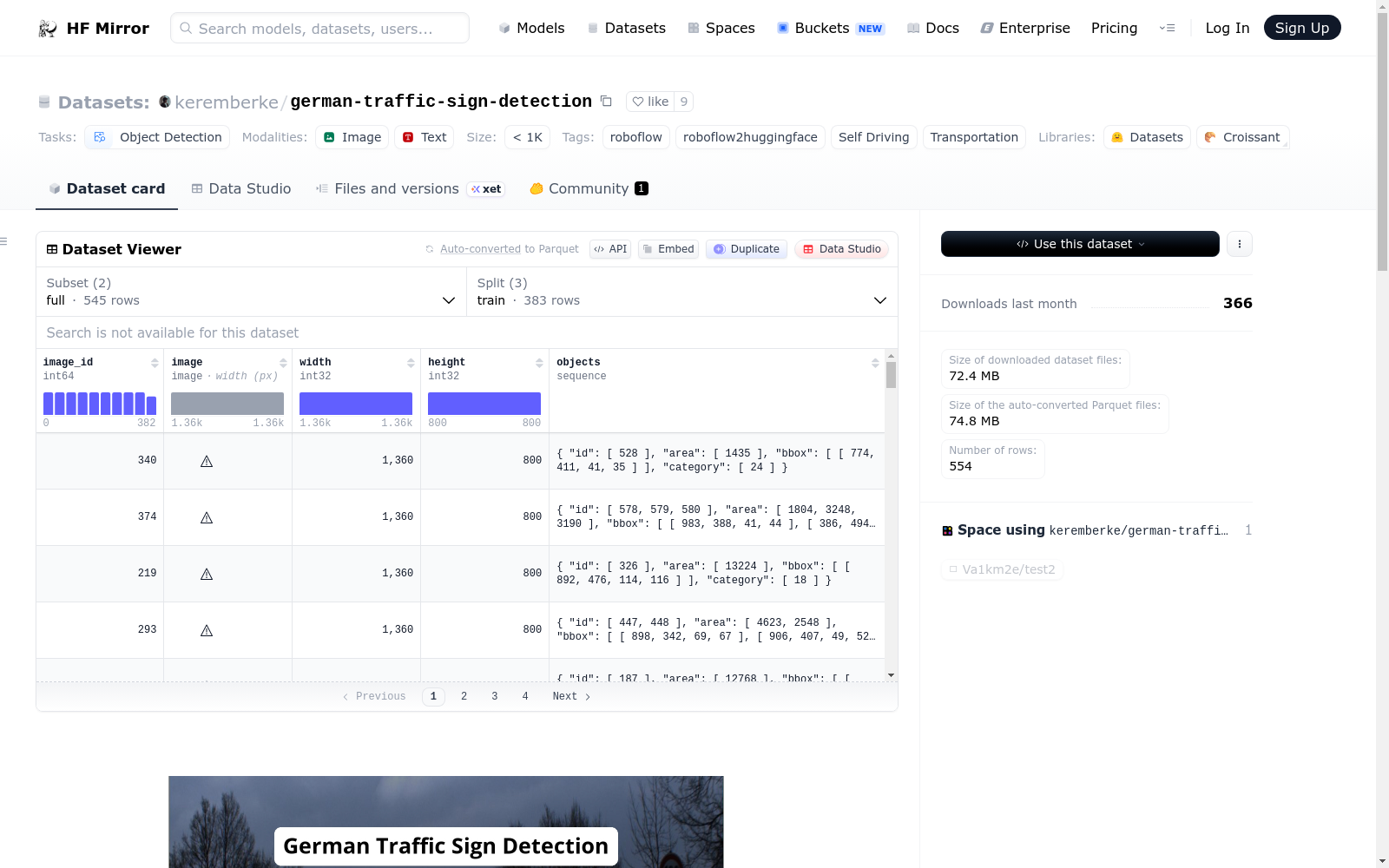Open the left sidebar table-of-contents icon
Image resolution: width=1389 pixels, height=868 pixels.
3,241
